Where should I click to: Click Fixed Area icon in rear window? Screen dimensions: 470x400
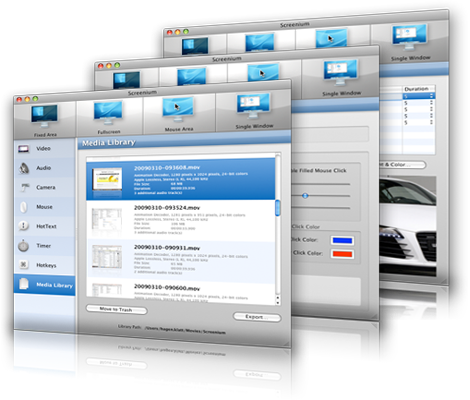195,46
